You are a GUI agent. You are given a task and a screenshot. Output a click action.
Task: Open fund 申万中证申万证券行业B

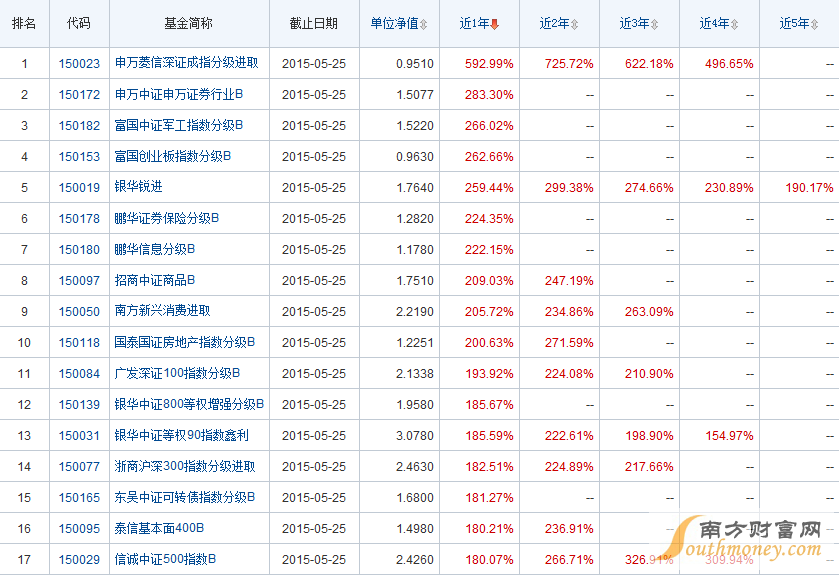point(179,94)
